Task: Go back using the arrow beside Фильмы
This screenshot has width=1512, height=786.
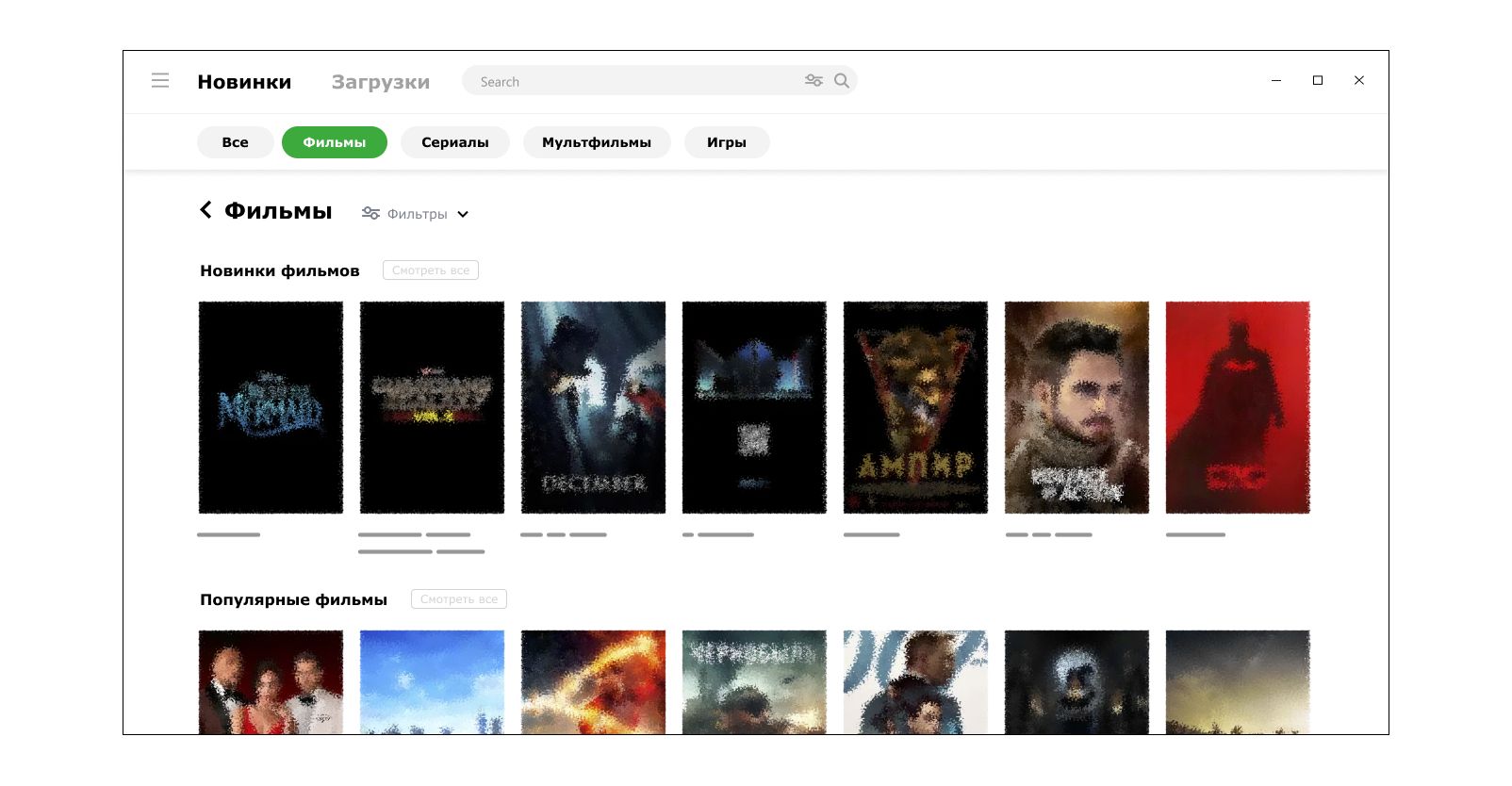Action: point(205,210)
